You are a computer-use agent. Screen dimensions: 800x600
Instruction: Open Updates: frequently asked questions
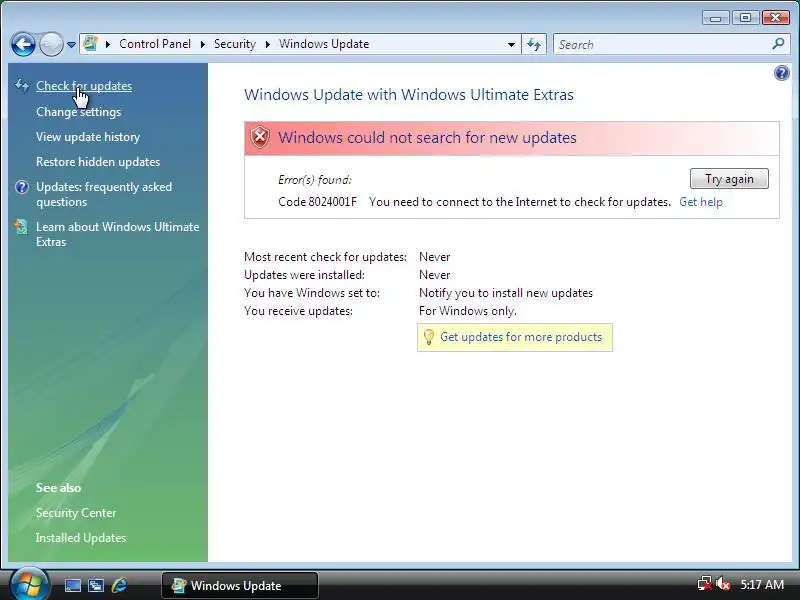104,194
